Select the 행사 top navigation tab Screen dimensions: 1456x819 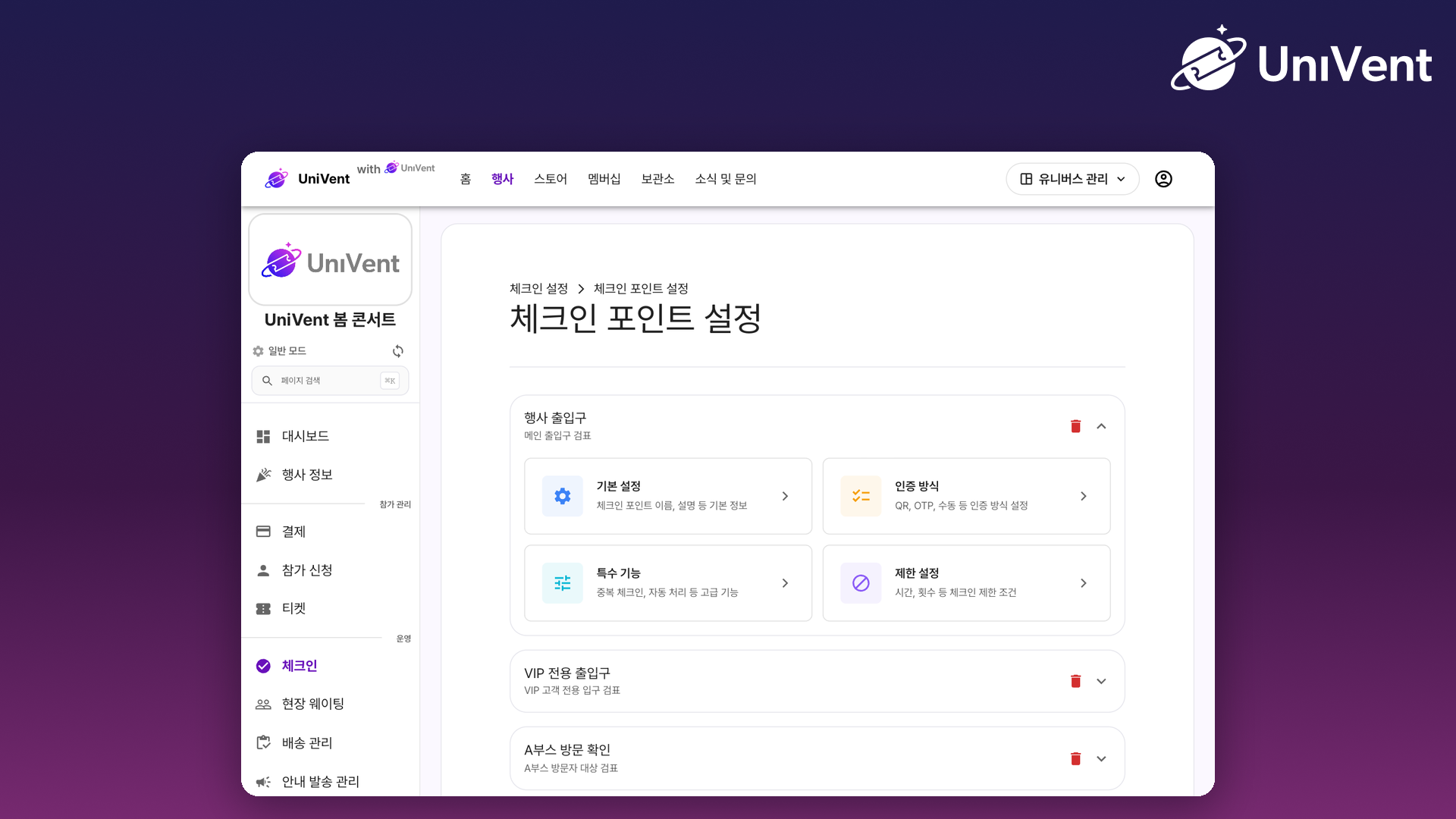click(x=502, y=179)
